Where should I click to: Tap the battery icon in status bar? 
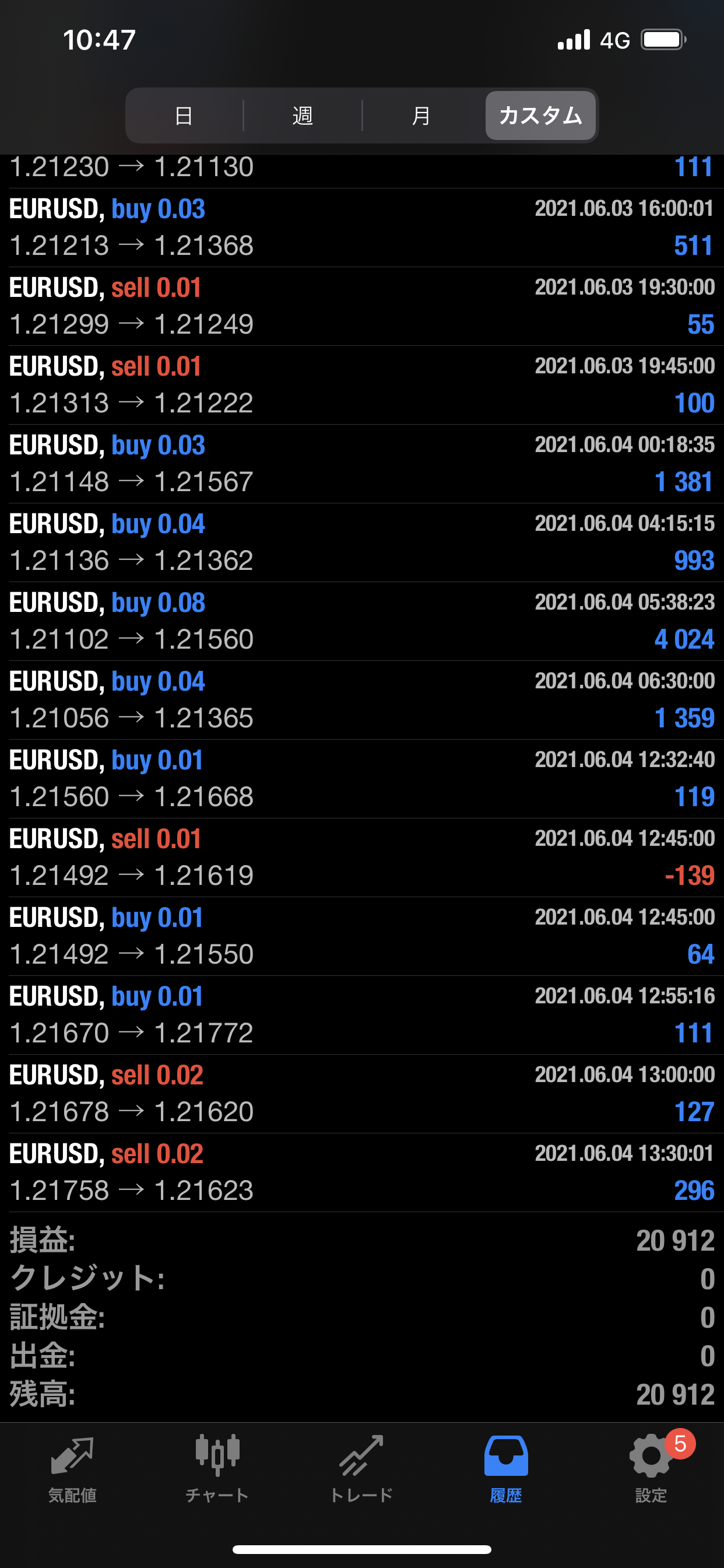click(663, 40)
